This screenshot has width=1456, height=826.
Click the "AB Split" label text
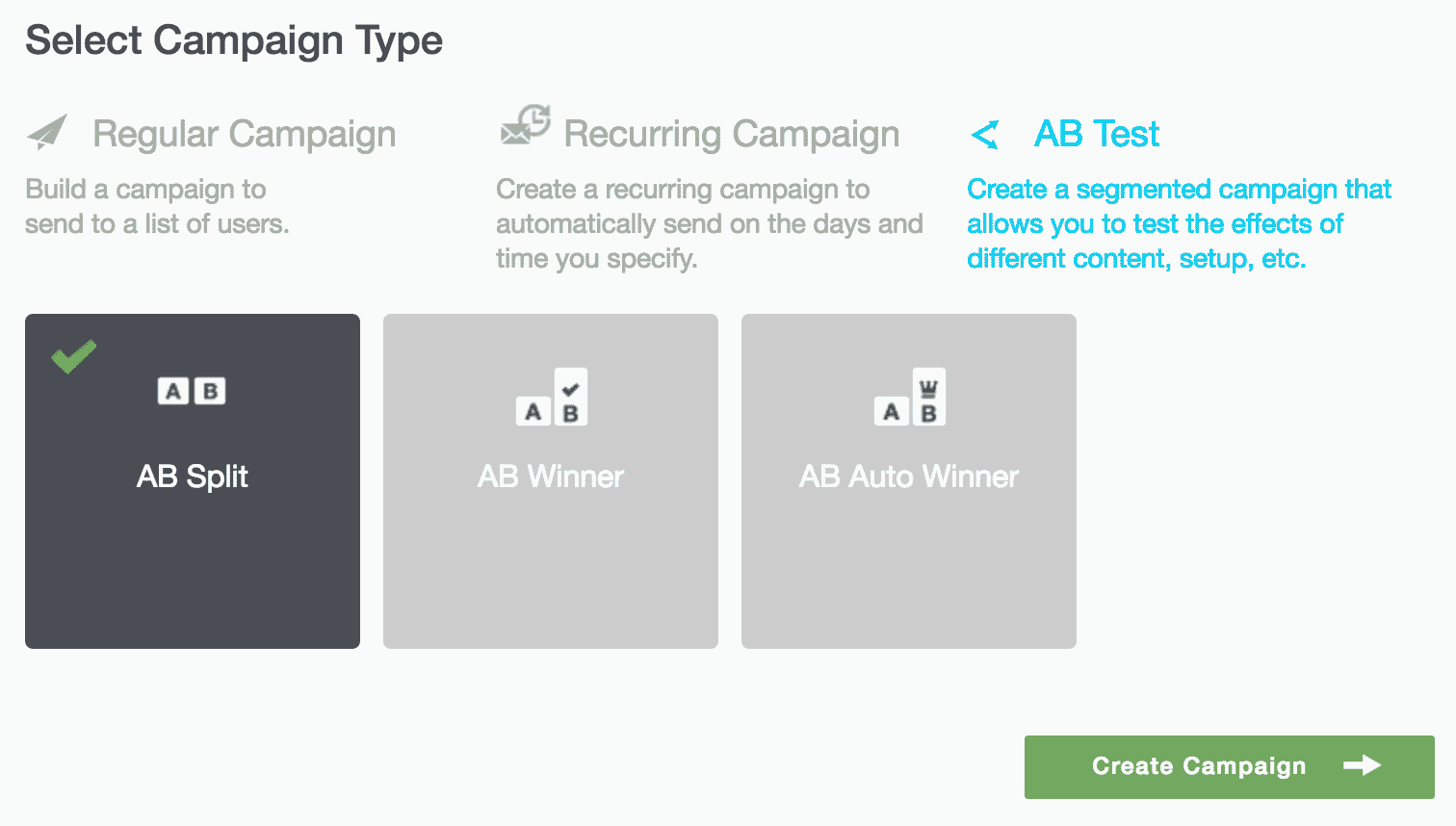pyautogui.click(x=193, y=477)
